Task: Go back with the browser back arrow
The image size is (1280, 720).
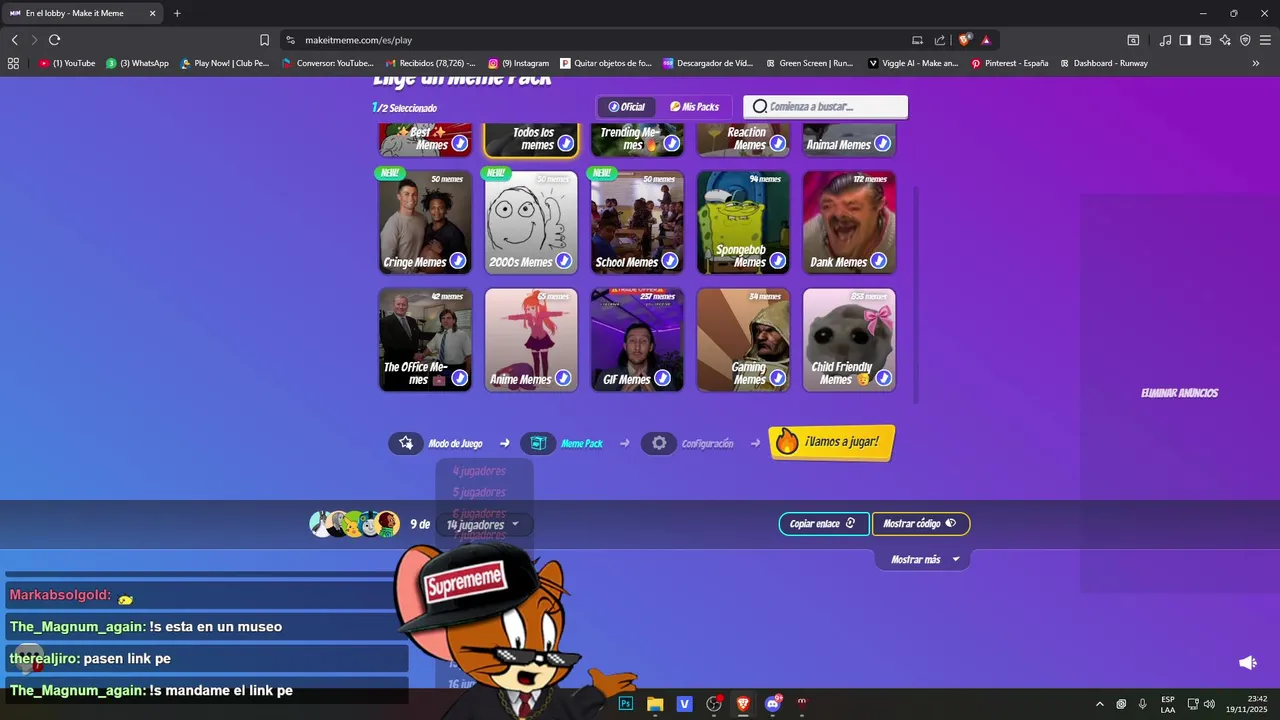Action: [x=15, y=40]
